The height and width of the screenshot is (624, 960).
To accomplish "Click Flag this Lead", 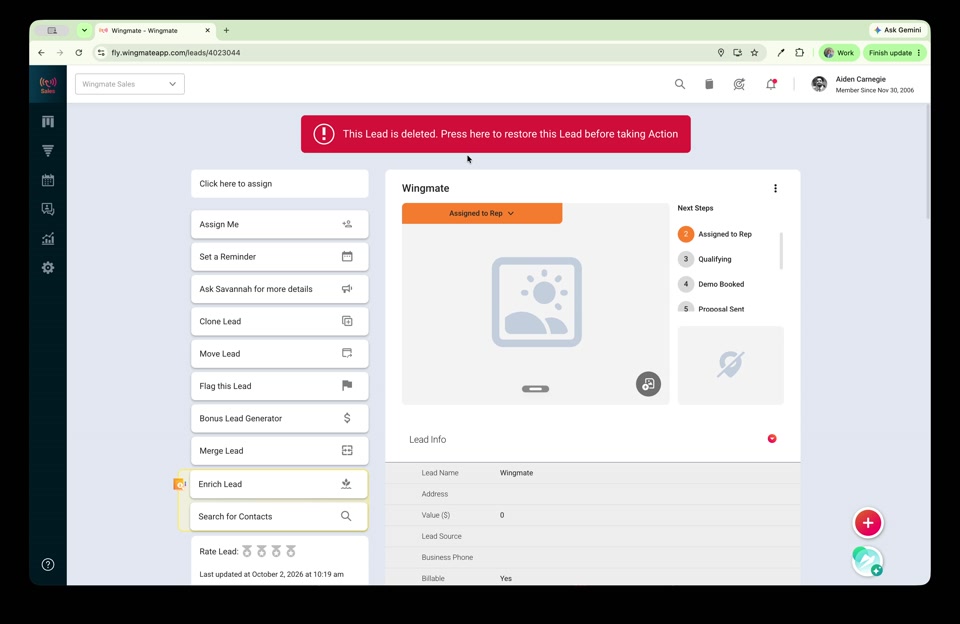I will tap(280, 386).
